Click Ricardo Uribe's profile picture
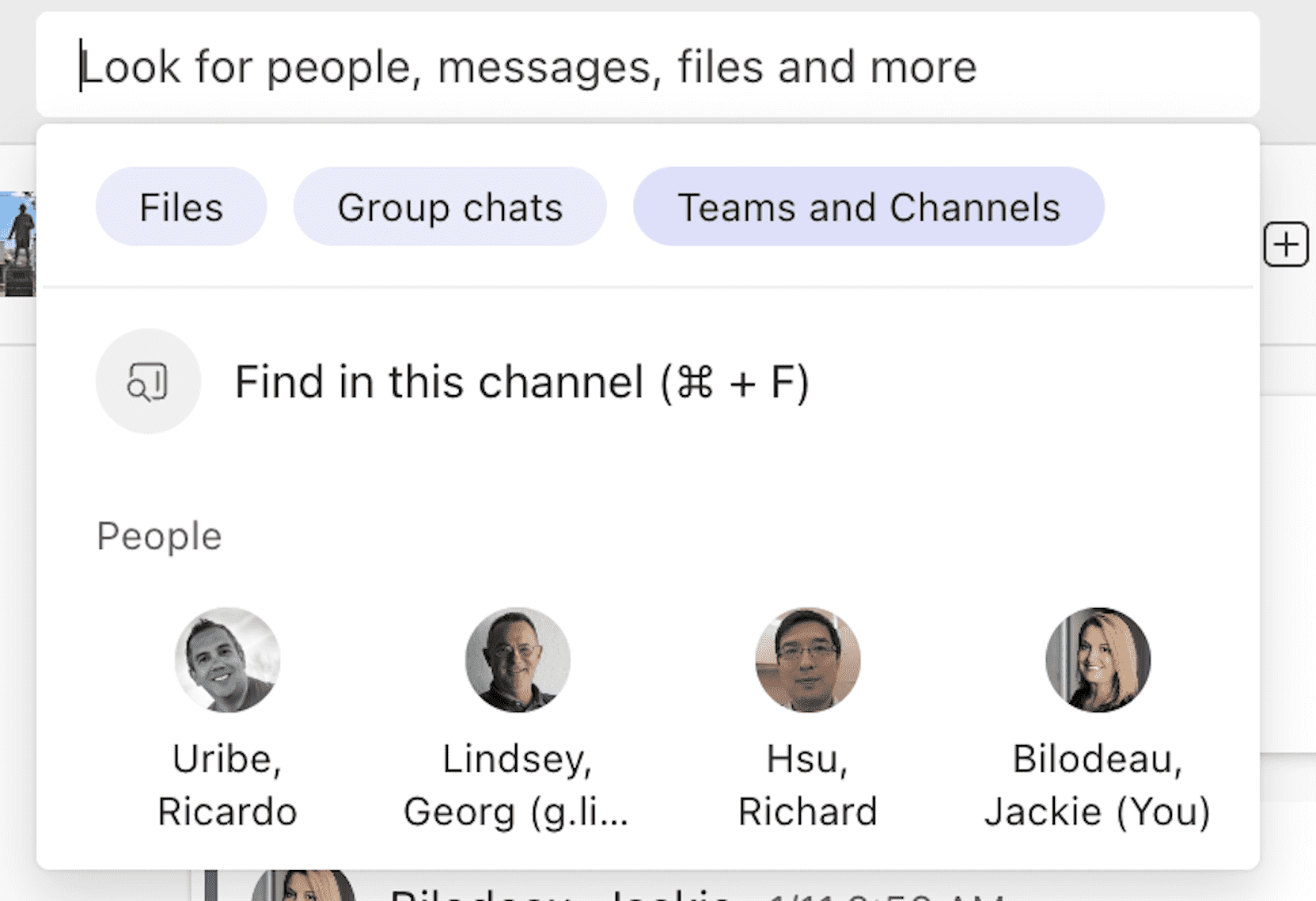Screen dimensions: 1316x901 click(227, 661)
